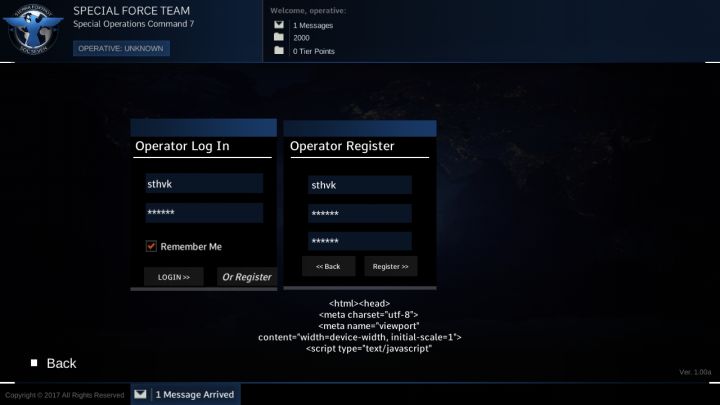Image resolution: width=720 pixels, height=405 pixels.
Task: Click the Or Register button
Action: coord(247,277)
